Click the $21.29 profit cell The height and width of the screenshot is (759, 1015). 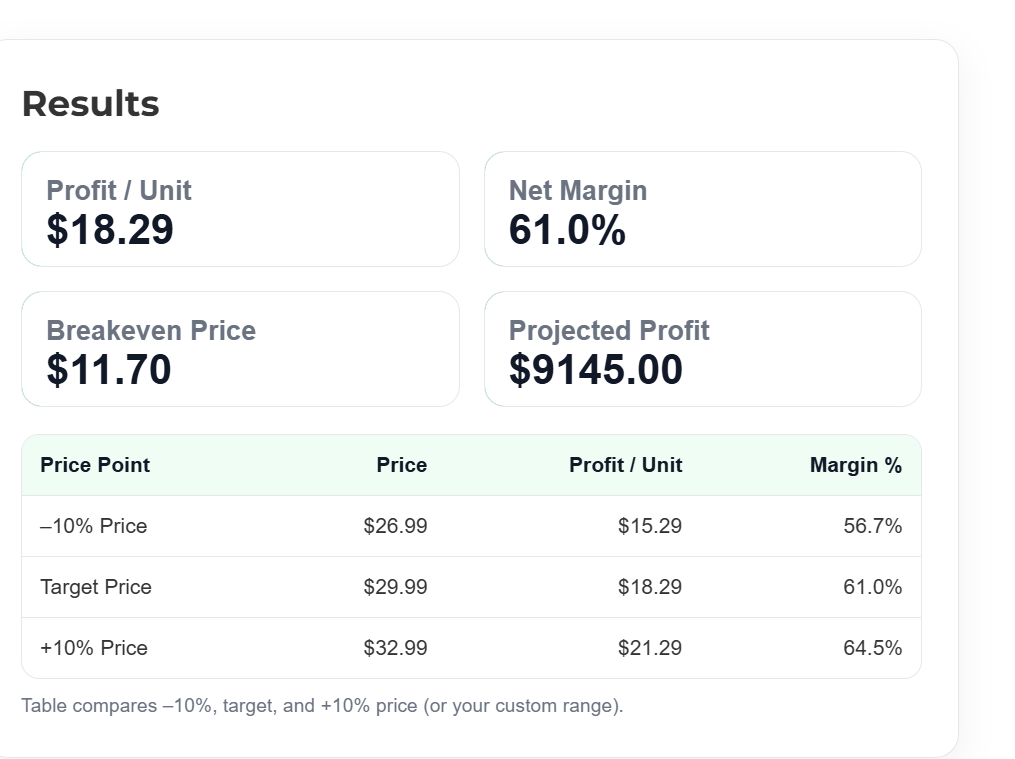[649, 647]
